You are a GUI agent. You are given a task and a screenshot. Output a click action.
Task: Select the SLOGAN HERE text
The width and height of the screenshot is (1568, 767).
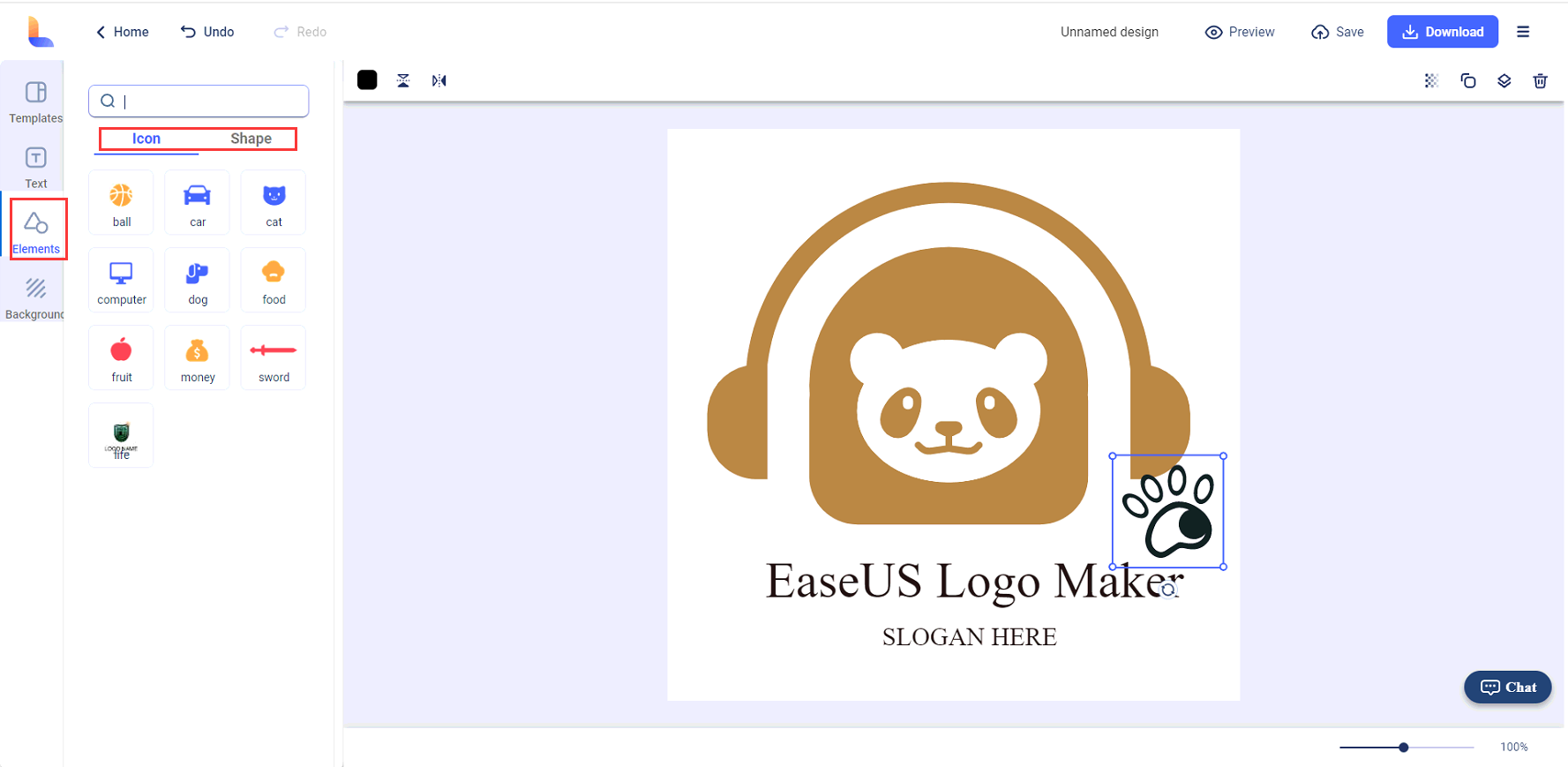click(969, 637)
